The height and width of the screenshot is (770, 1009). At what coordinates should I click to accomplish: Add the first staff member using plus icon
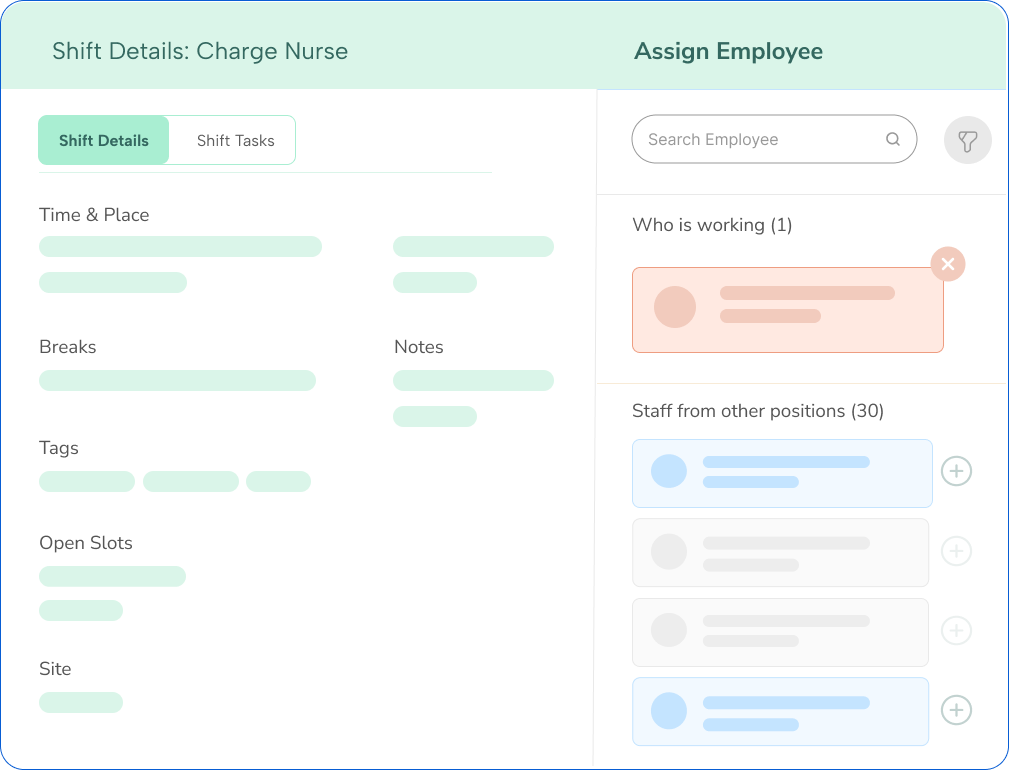tap(956, 471)
